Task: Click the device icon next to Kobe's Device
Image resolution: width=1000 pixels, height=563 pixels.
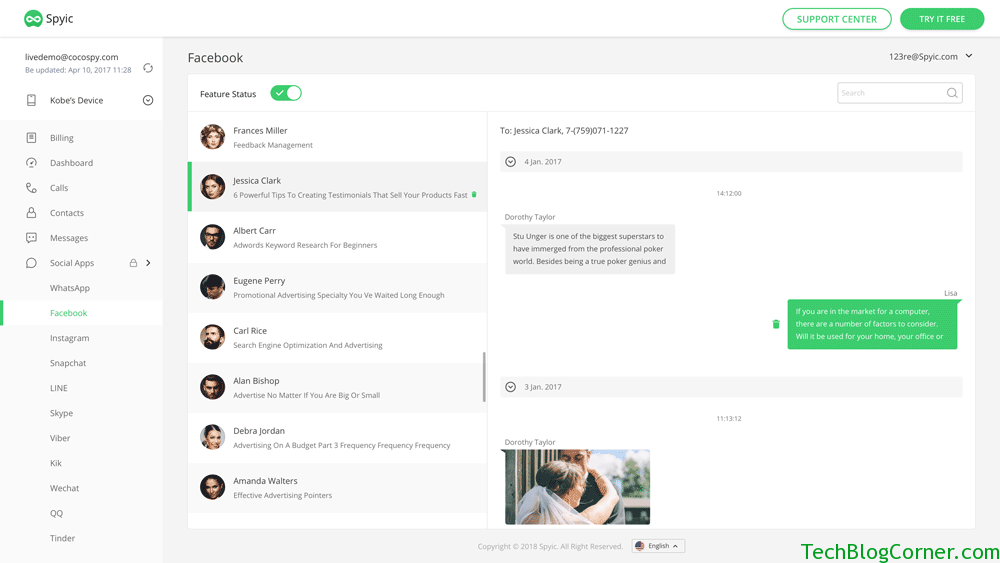Action: pos(31,100)
